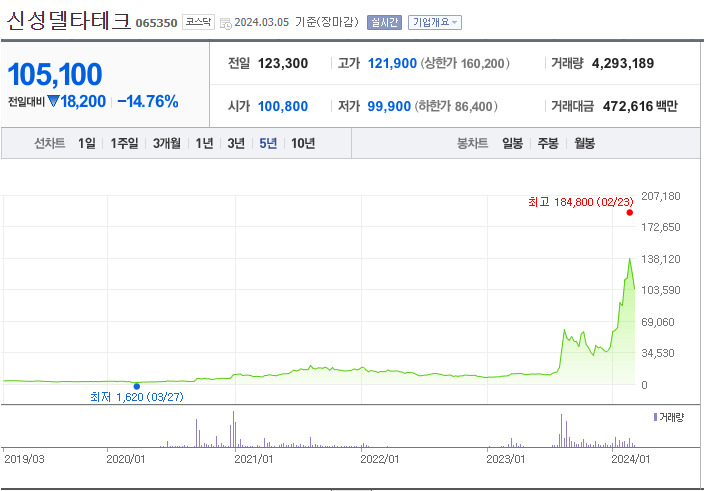Click the 103,590 y-axis label
The height and width of the screenshot is (491, 704).
coord(660,290)
